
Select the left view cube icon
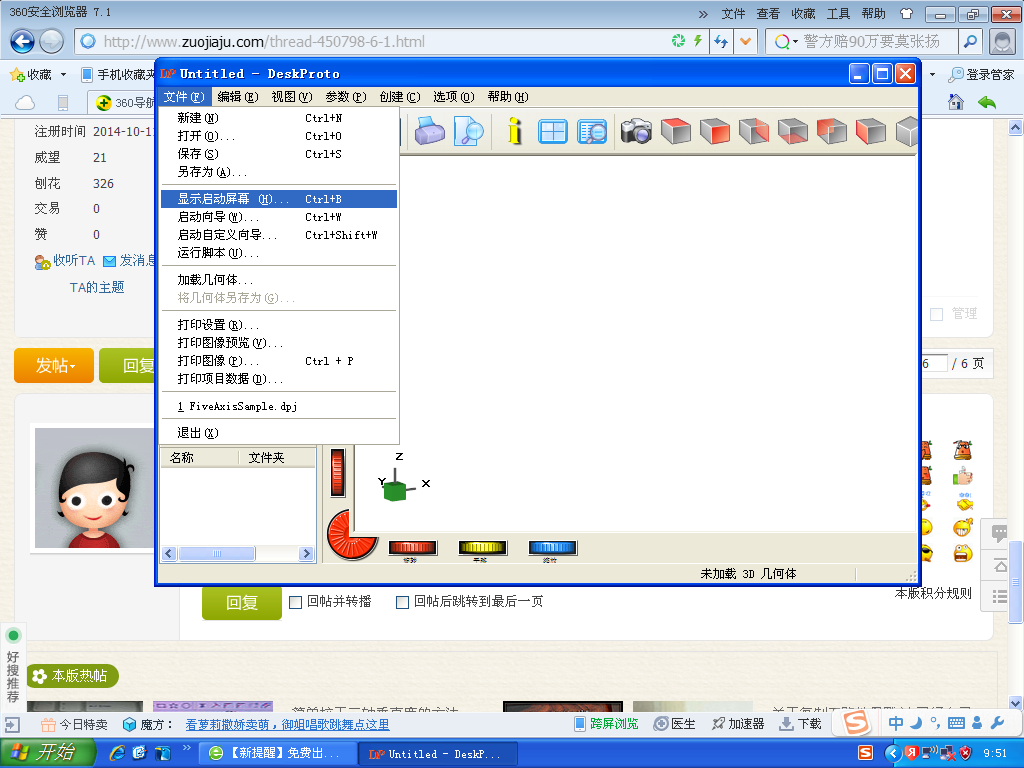pyautogui.click(x=871, y=131)
